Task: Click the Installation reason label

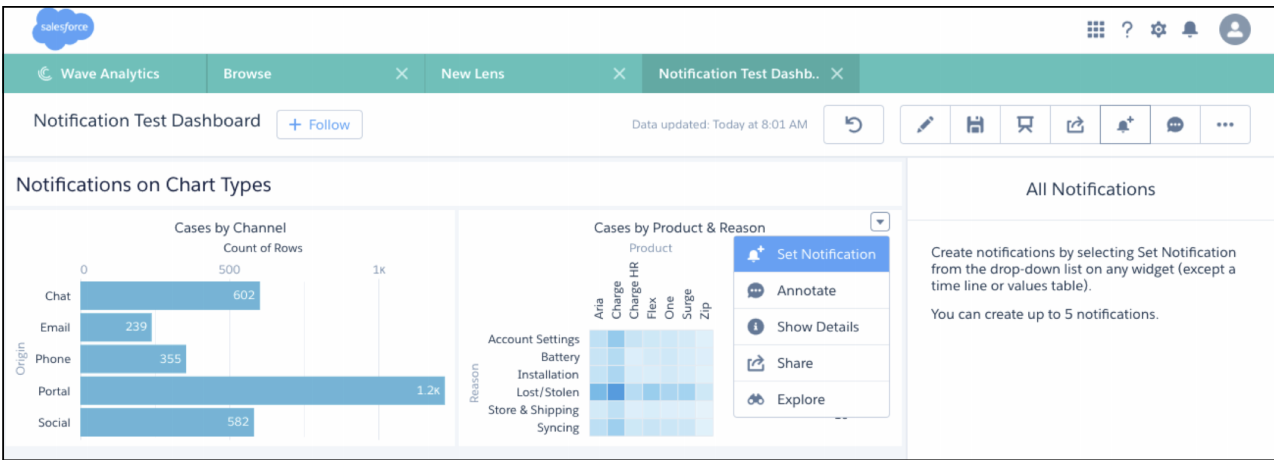Action: point(548,375)
